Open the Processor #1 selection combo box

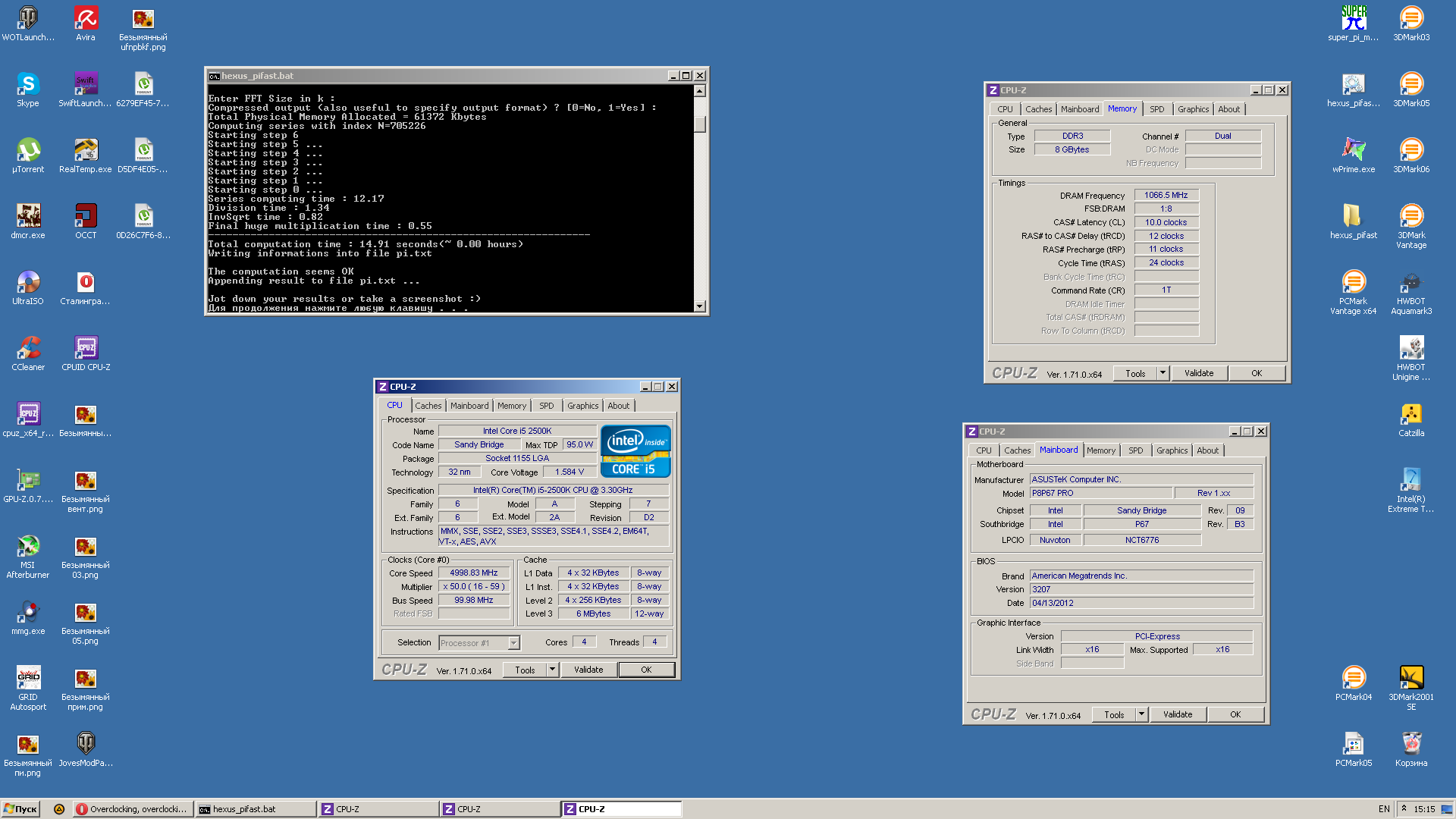[x=479, y=642]
